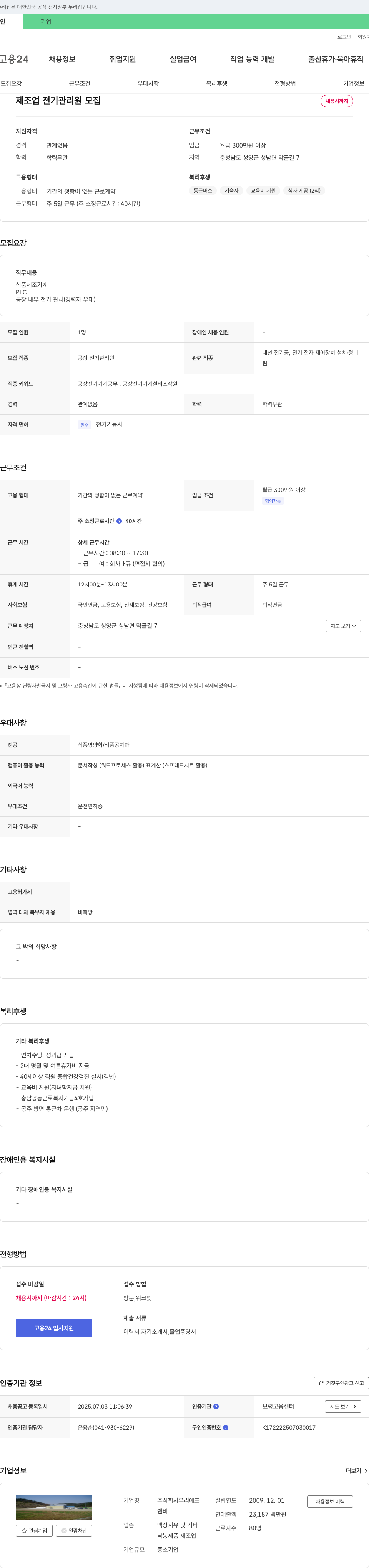Report false ad via 거짓구인광고 신고
Image resolution: width=369 pixels, height=1568 pixels.
tap(341, 1383)
